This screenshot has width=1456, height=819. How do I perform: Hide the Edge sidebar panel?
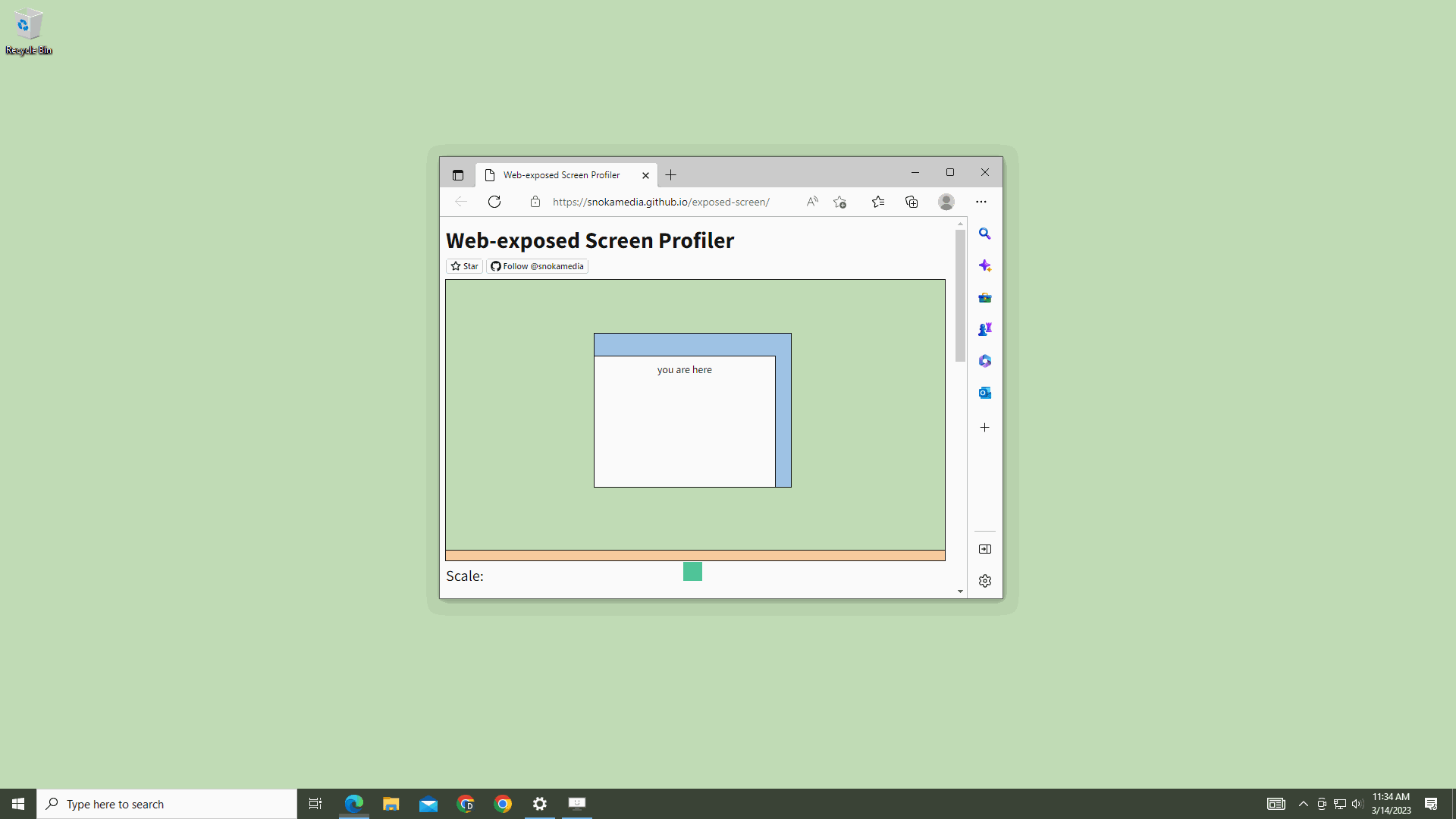[984, 549]
